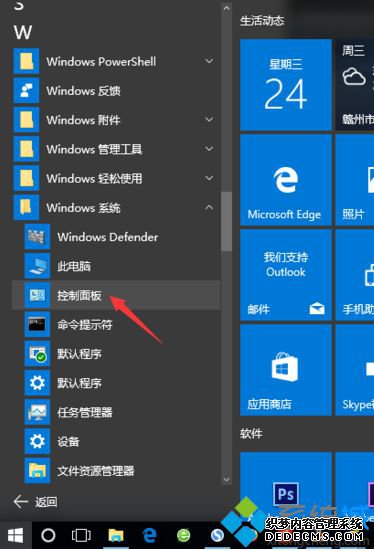The height and width of the screenshot is (551, 374).
Task: Open the 应用商店 Store tile
Action: tap(286, 370)
